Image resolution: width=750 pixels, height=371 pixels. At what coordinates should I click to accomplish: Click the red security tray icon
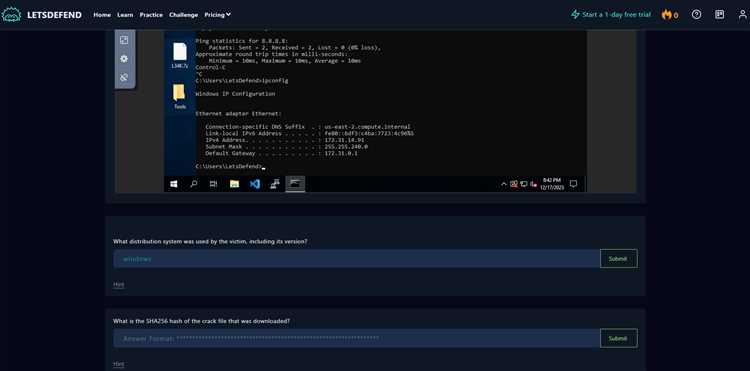pyautogui.click(x=514, y=184)
